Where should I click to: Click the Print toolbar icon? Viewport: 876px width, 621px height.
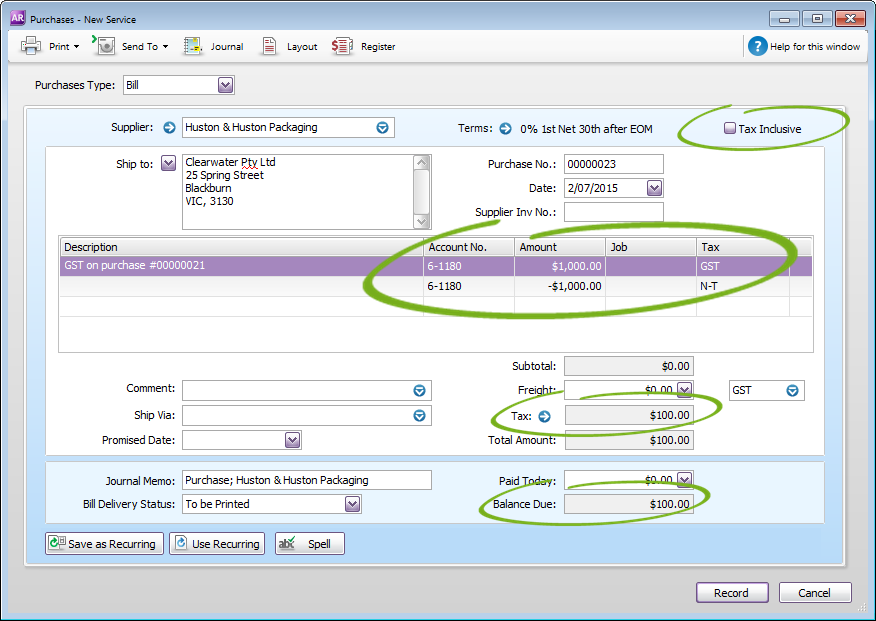31,46
